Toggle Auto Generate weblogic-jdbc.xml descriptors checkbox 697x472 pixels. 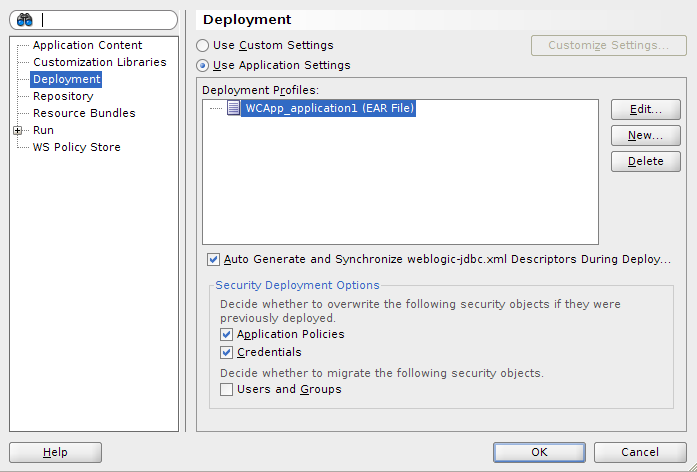click(213, 259)
